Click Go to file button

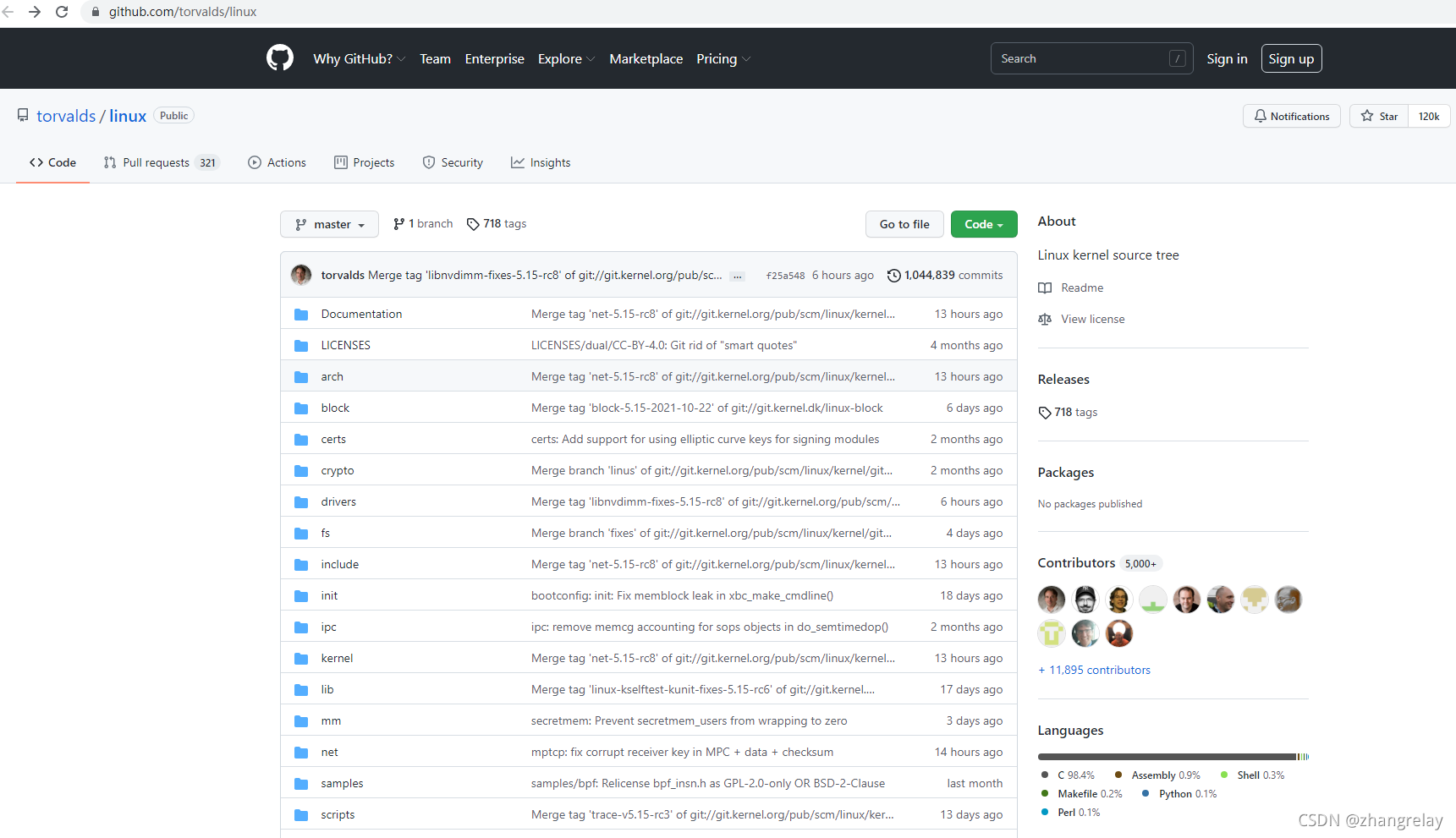pyautogui.click(x=904, y=224)
